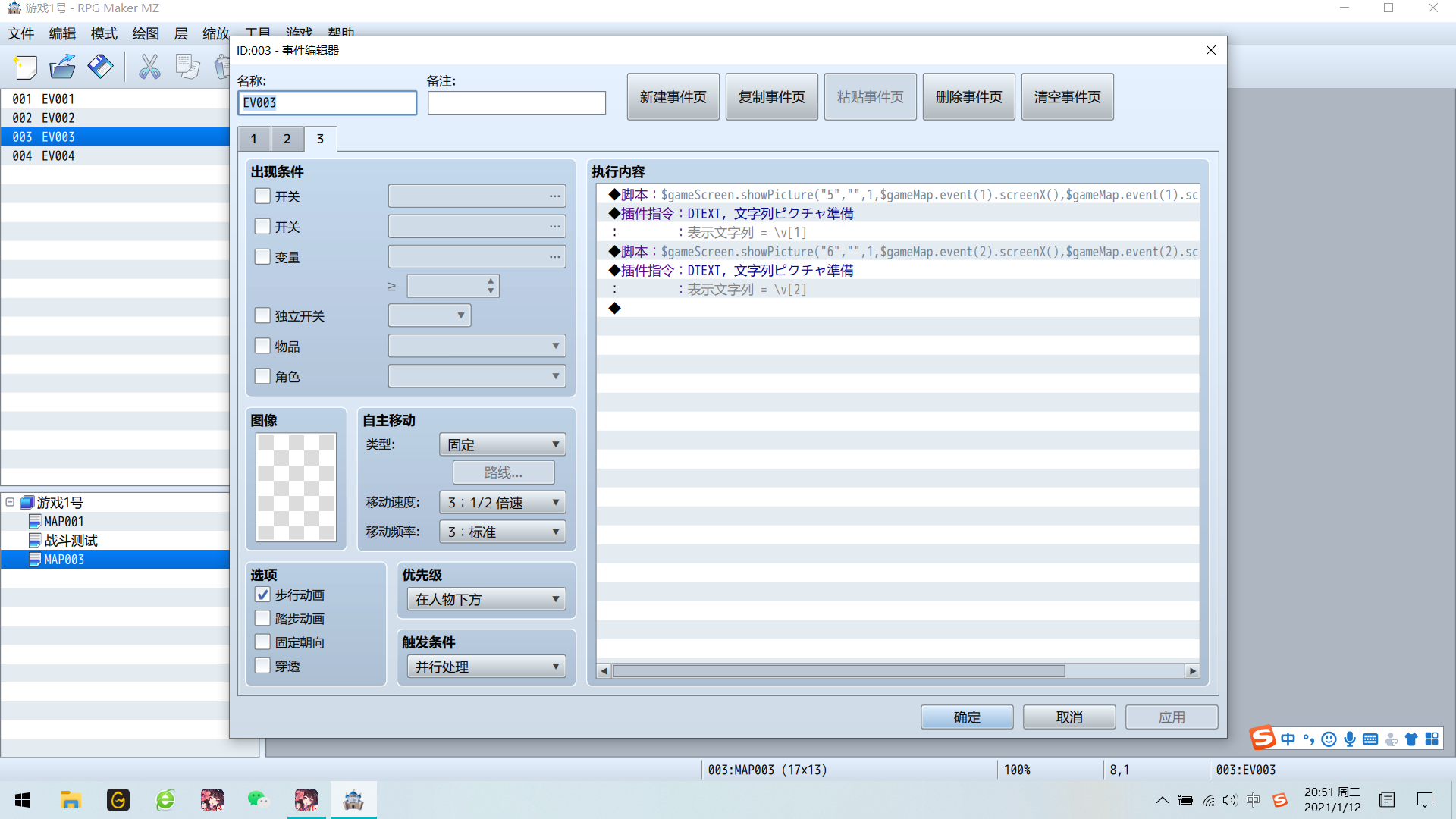Click the 战斗测试 map icon

click(35, 540)
